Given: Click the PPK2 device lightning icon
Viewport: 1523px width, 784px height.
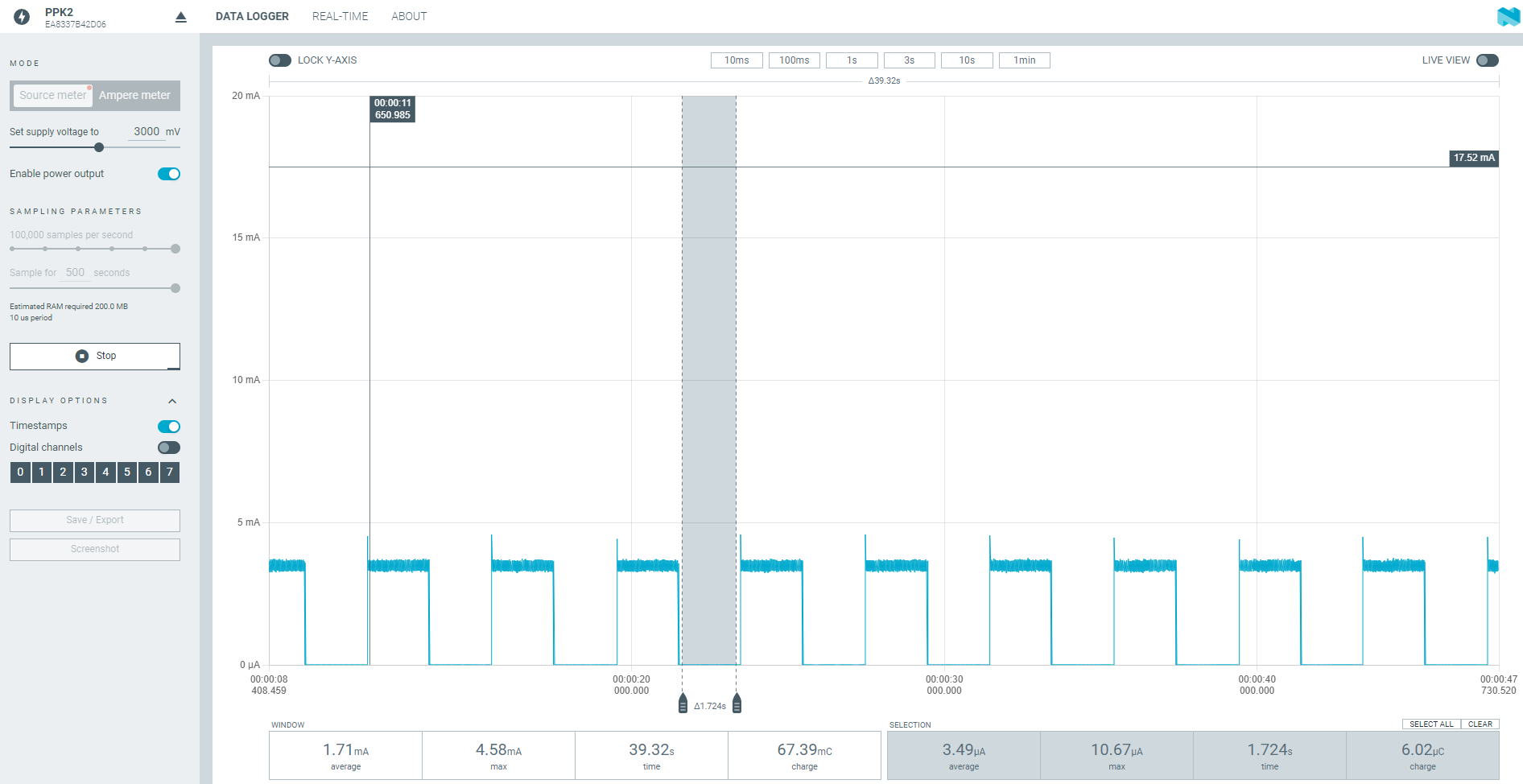Looking at the screenshot, I should (22, 17).
